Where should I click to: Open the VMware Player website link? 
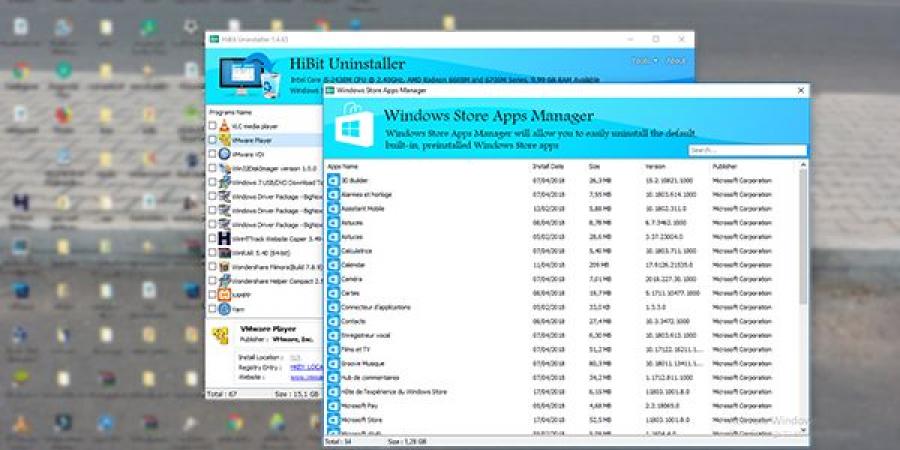[x=306, y=377]
